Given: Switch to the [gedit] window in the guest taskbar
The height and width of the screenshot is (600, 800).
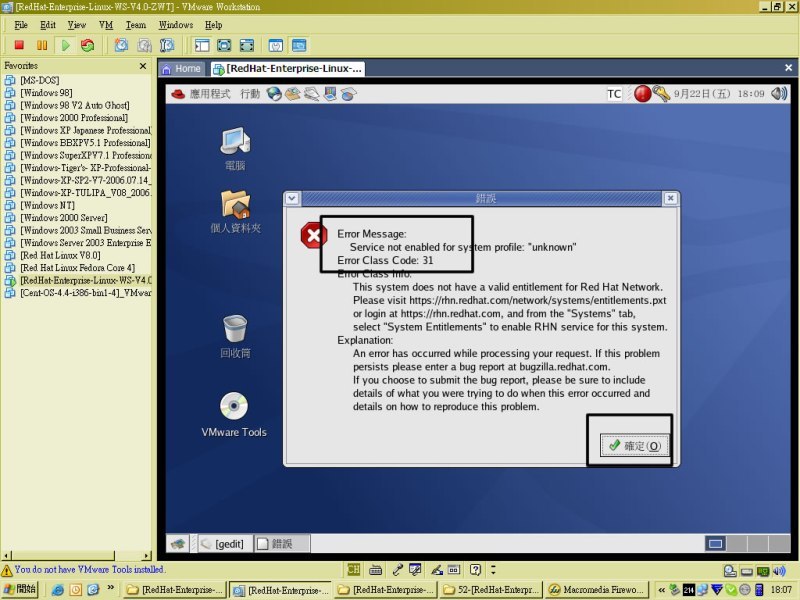Looking at the screenshot, I should click(223, 544).
